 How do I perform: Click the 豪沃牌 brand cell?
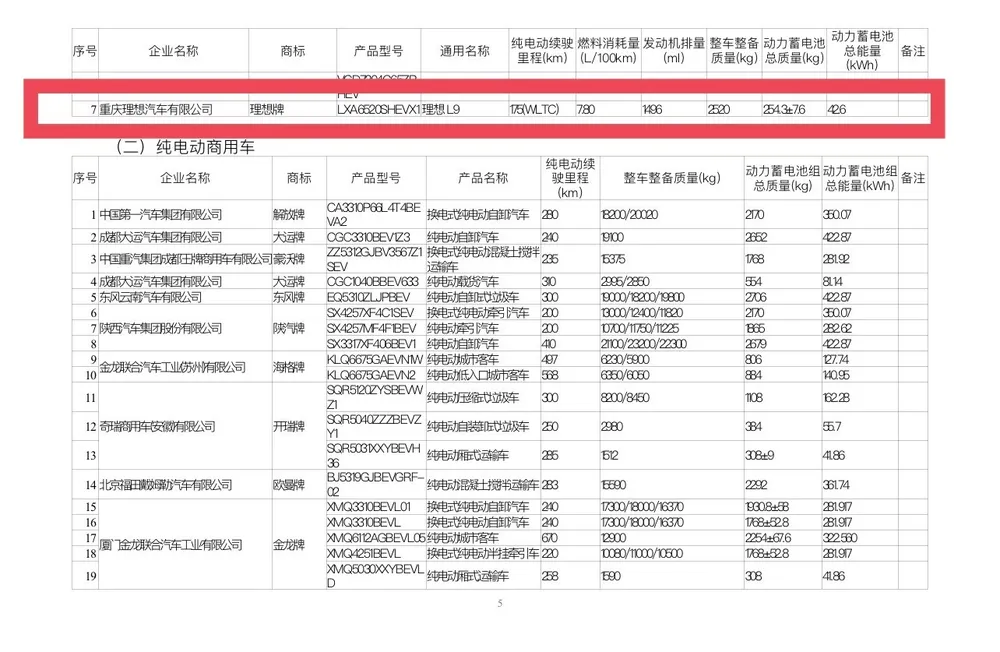pos(289,260)
